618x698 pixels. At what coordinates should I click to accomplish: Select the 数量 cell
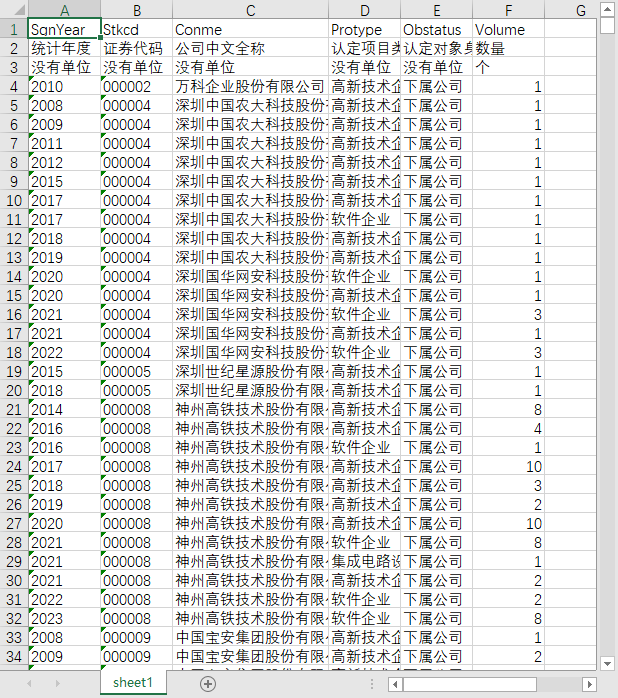click(508, 48)
